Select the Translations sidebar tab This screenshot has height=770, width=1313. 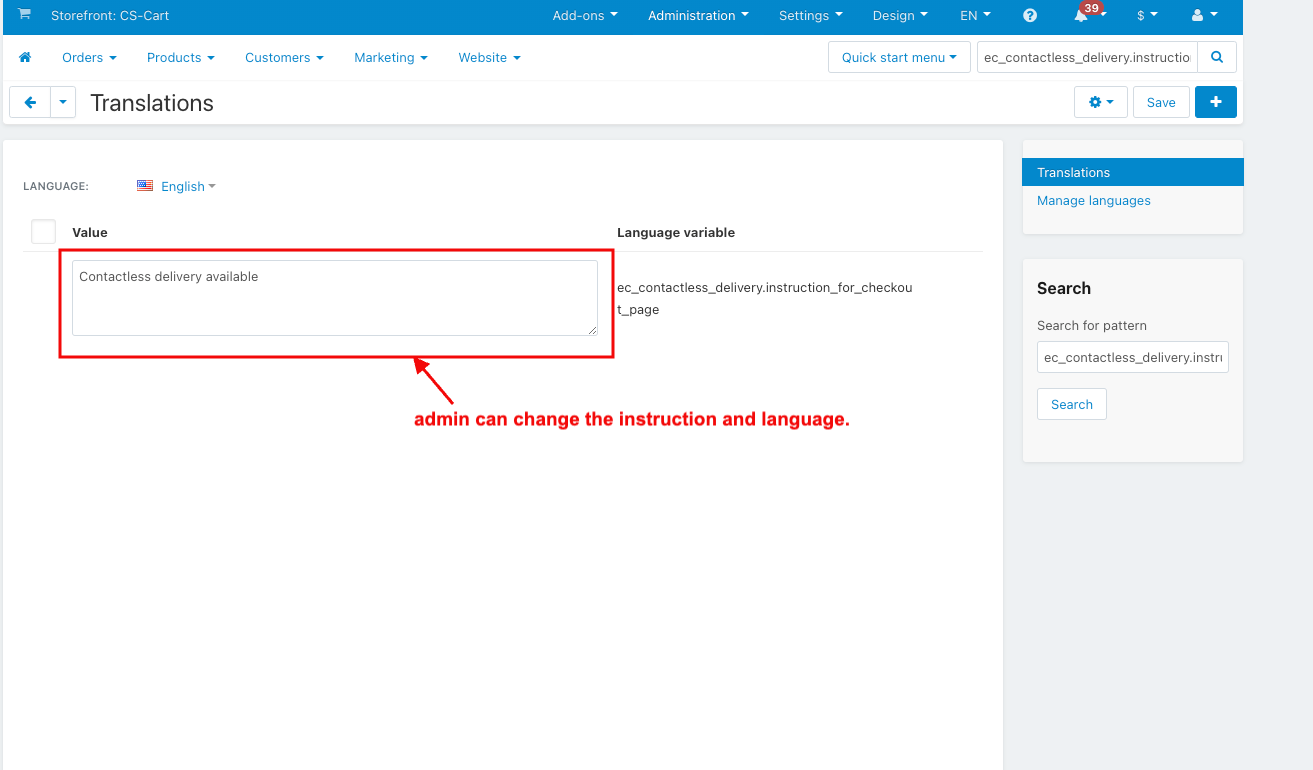click(x=1132, y=172)
